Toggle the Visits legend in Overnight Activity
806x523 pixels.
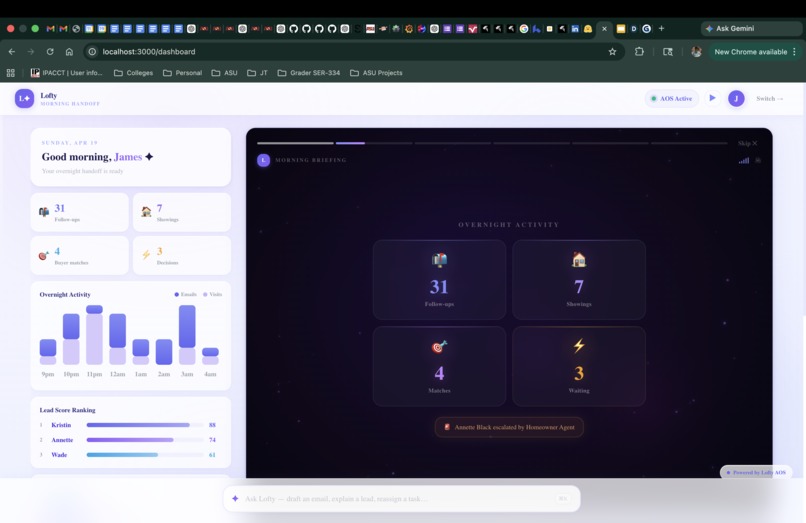pyautogui.click(x=213, y=295)
